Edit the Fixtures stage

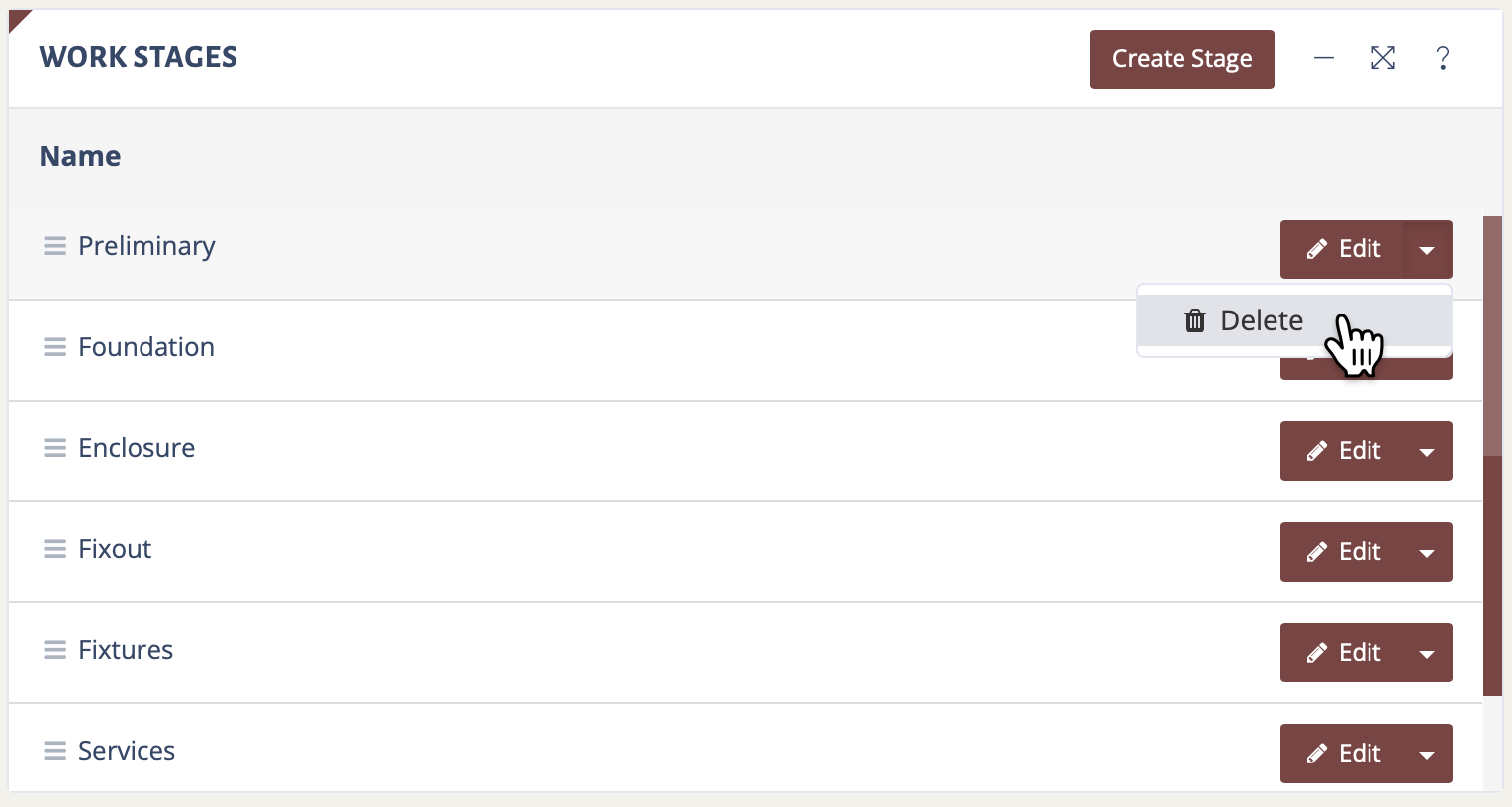click(x=1343, y=653)
